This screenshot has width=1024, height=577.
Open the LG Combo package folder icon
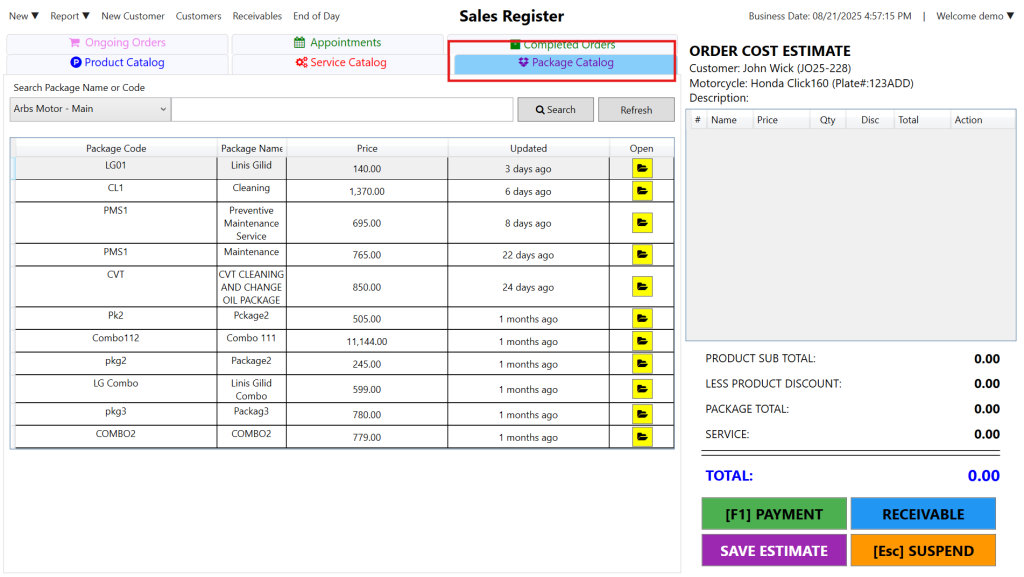click(x=642, y=389)
